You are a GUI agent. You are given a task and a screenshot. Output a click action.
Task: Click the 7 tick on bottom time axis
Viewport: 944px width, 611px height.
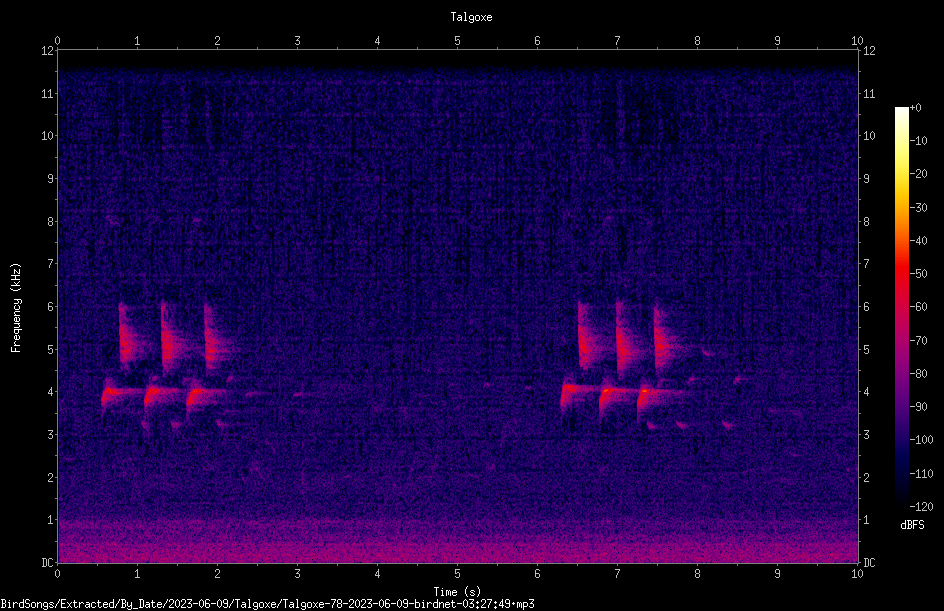pos(617,574)
